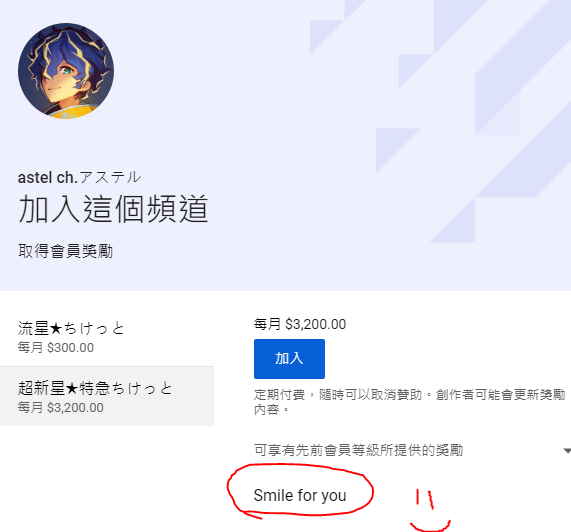
Task: Click the 取得會員獎勵 subtitle text
Action: [66, 251]
